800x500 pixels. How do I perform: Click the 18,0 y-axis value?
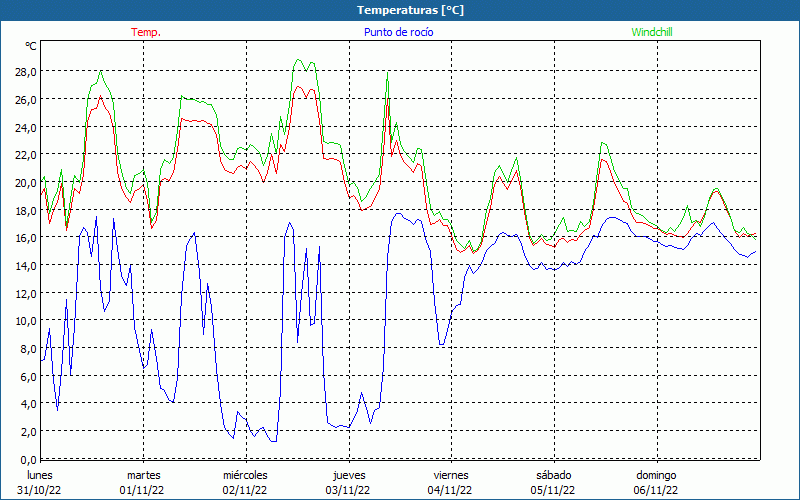(x=26, y=210)
